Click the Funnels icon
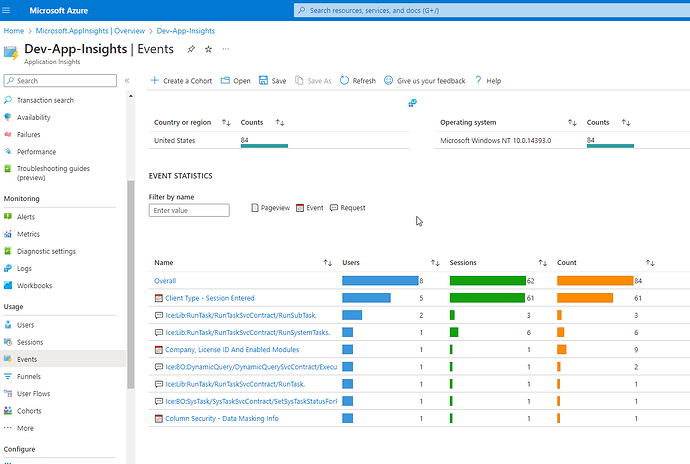Image resolution: width=690 pixels, height=464 pixels. coord(7,376)
